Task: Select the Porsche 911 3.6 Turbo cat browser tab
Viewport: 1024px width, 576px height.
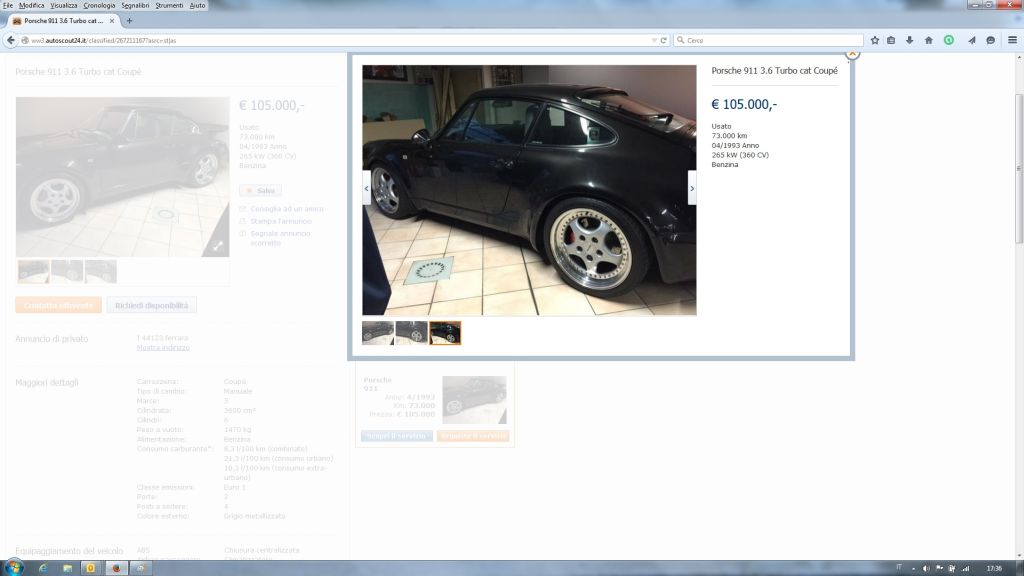Action: tap(63, 21)
